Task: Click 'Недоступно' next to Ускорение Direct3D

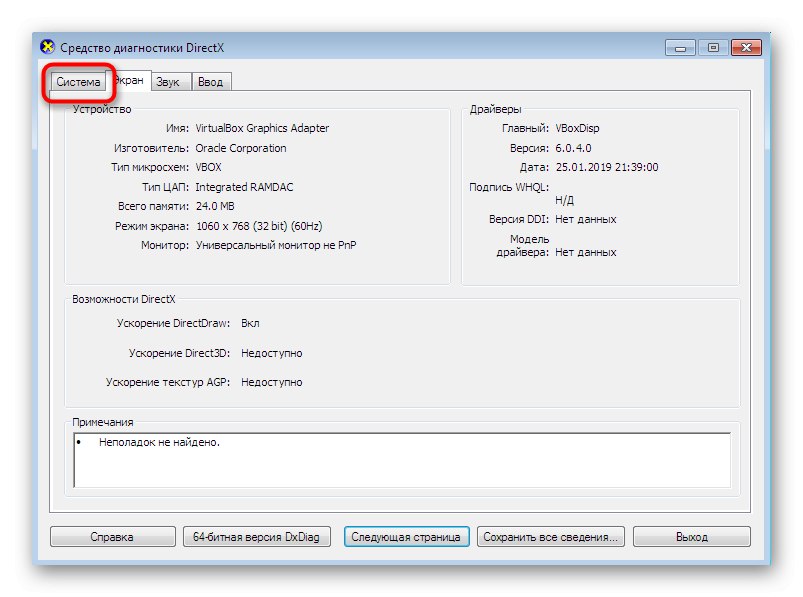Action: click(x=271, y=353)
